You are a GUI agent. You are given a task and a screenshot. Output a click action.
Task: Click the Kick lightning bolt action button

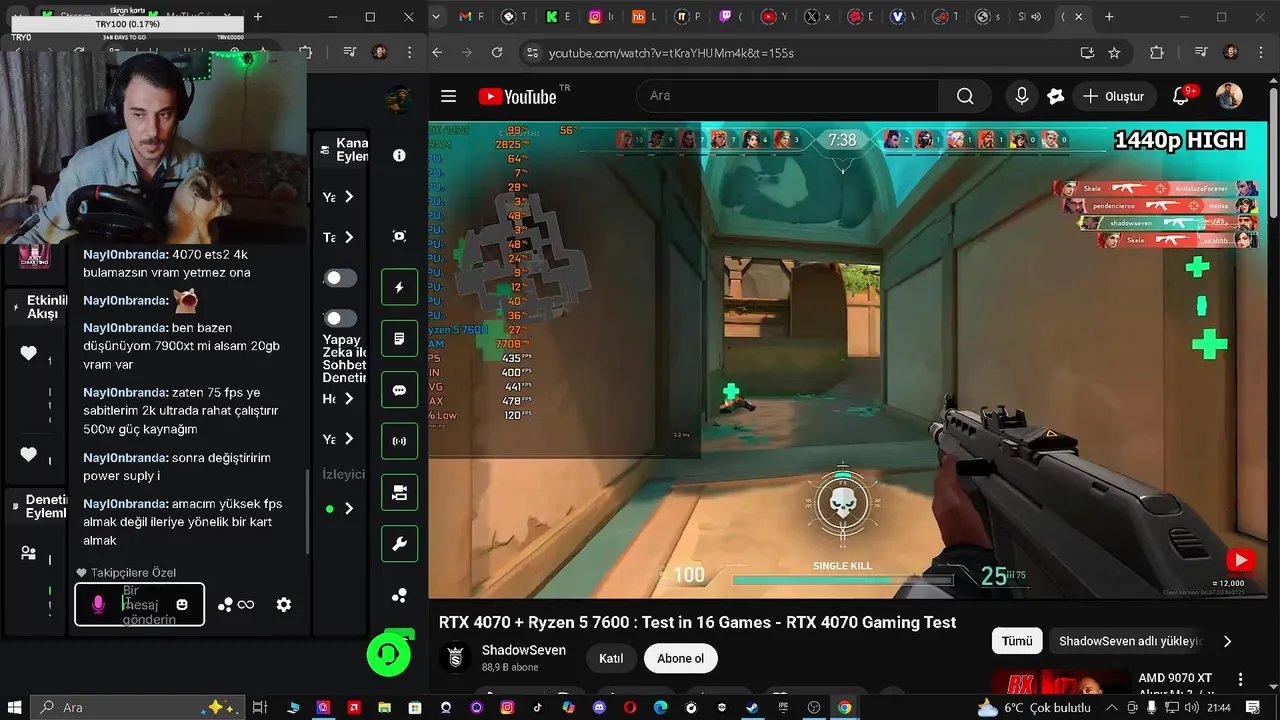[x=399, y=287]
